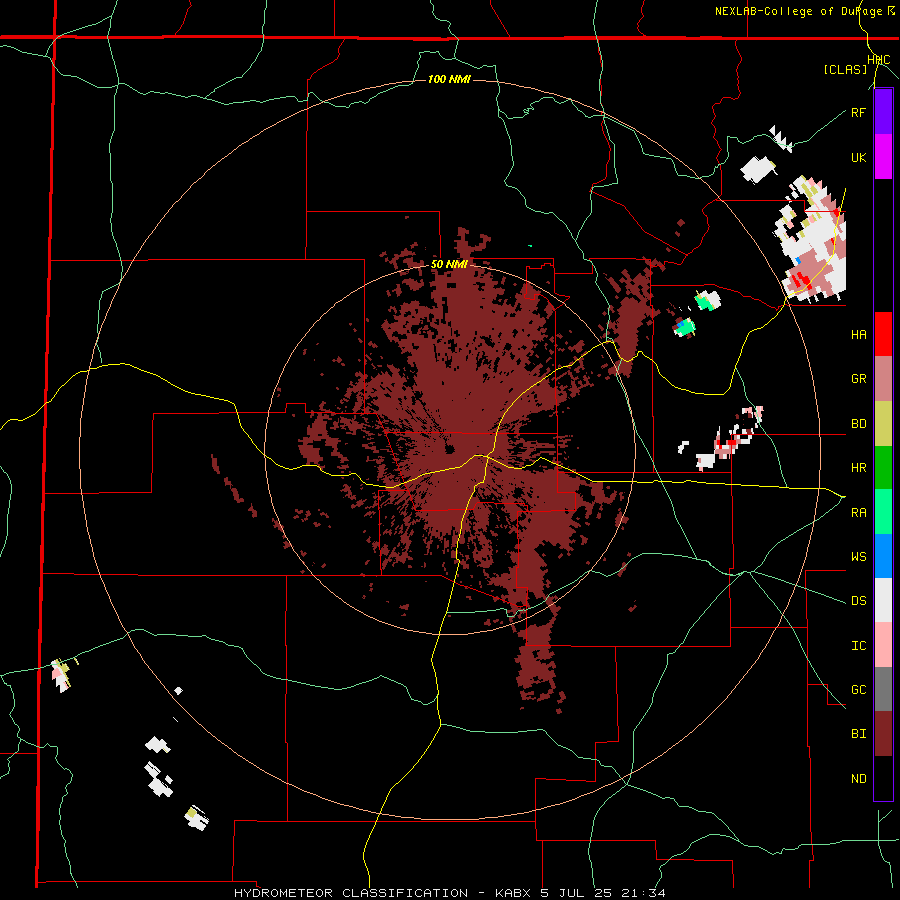
Task: Select the brown BI legend swatch
Action: 883,734
